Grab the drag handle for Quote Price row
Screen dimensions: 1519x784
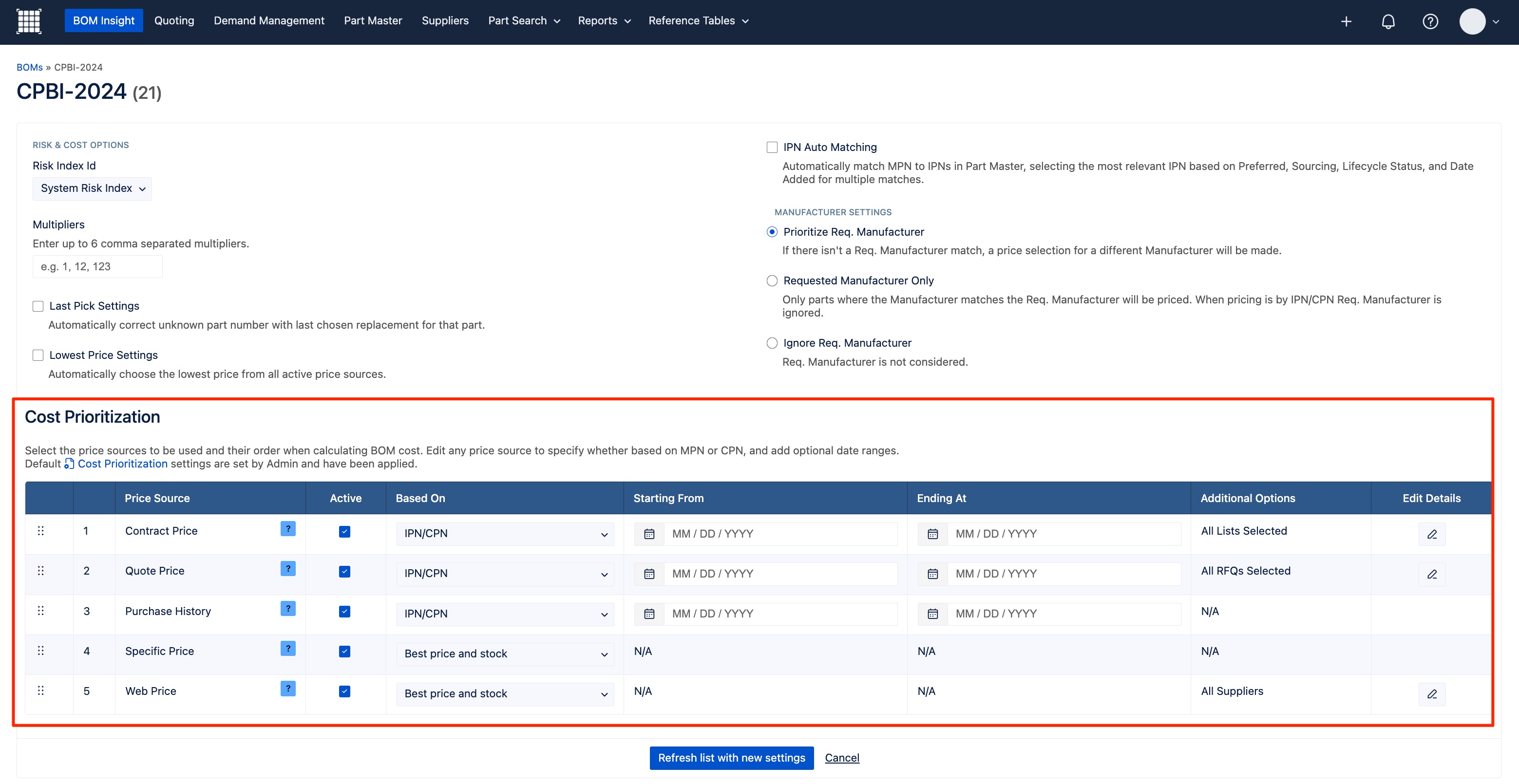(41, 571)
